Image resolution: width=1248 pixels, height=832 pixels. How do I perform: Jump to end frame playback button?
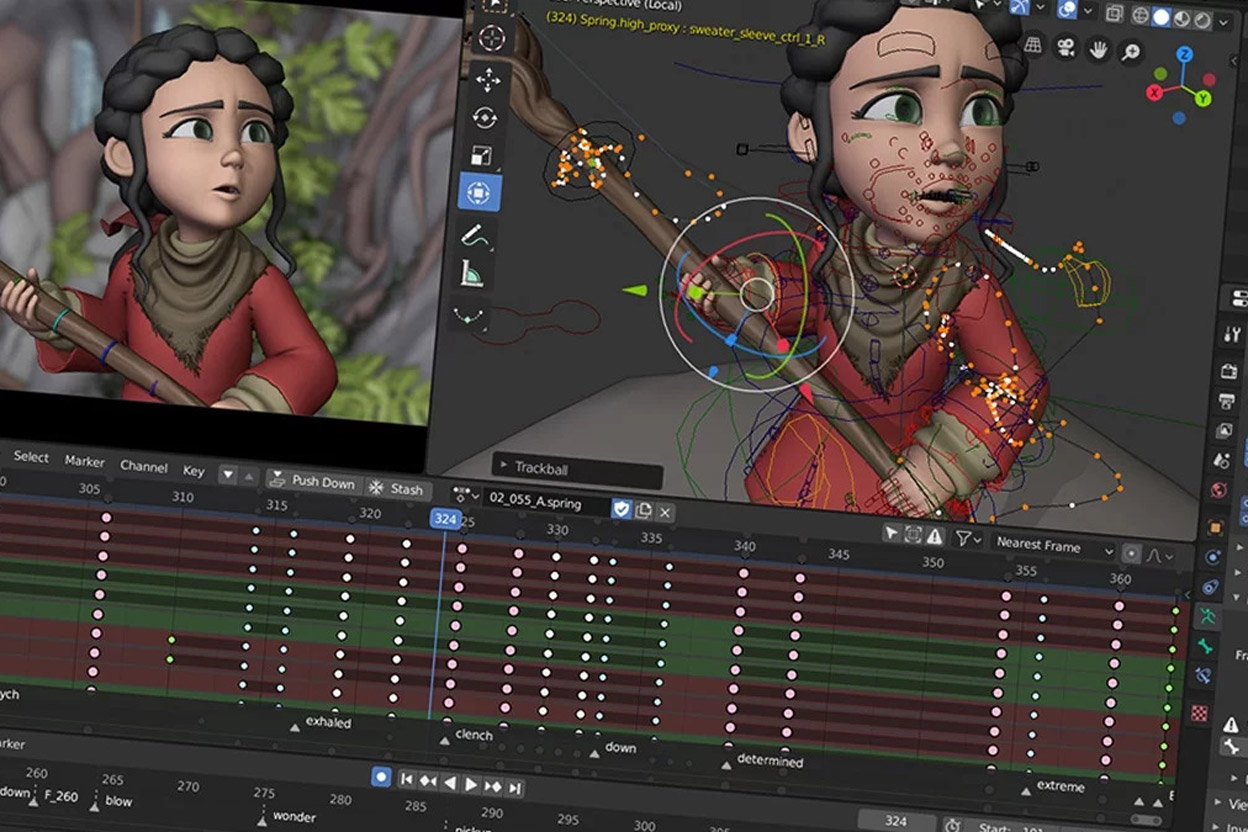click(x=515, y=788)
